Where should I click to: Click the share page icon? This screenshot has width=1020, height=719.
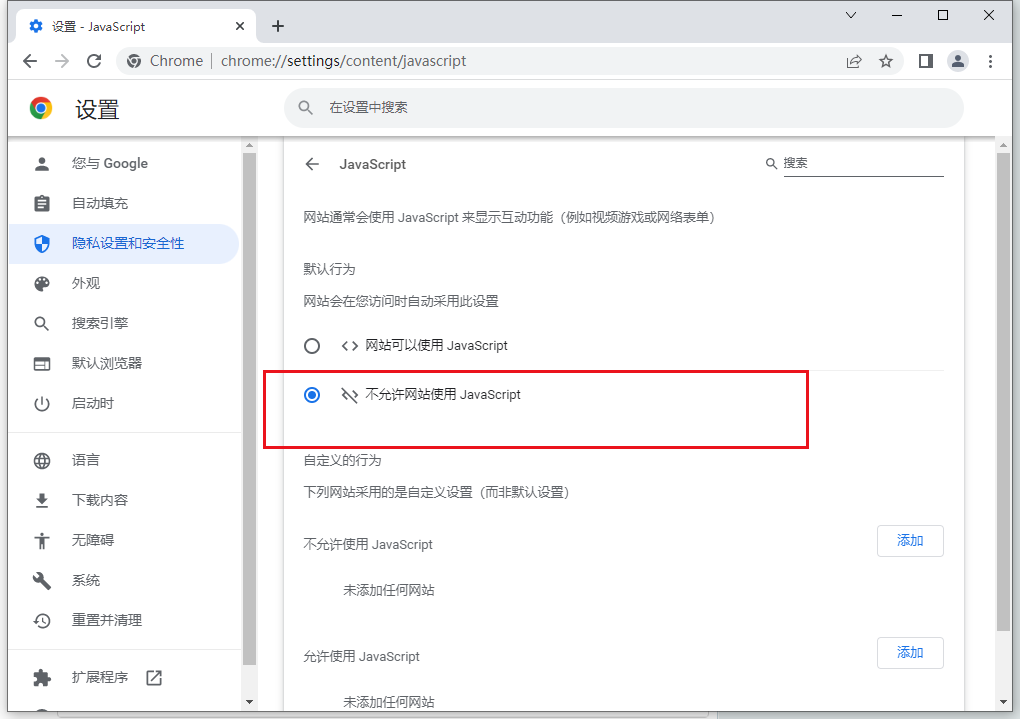click(853, 61)
